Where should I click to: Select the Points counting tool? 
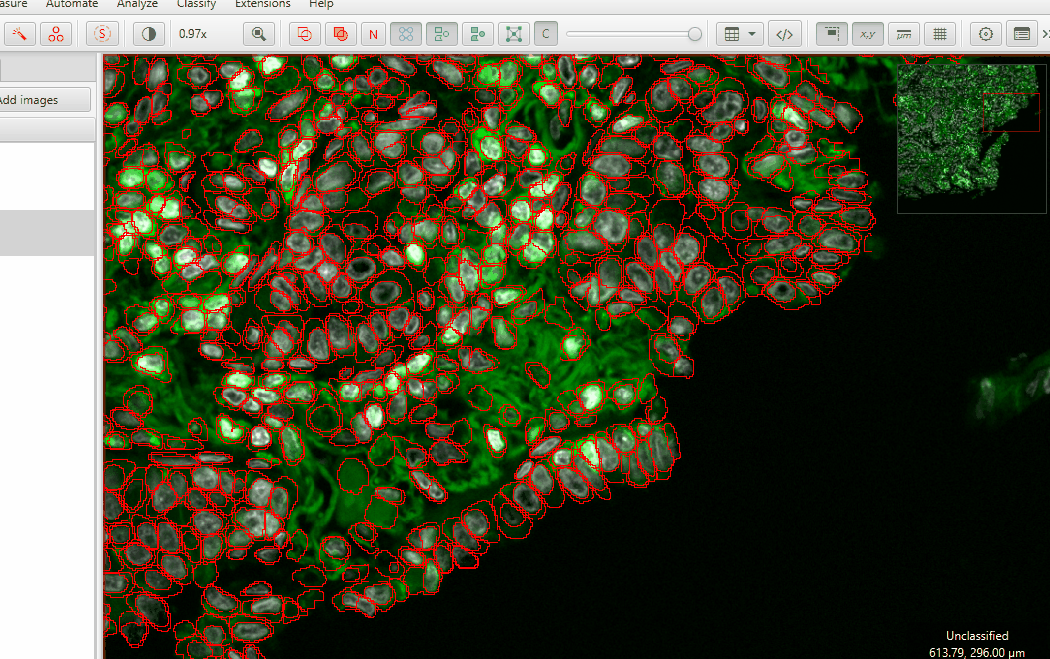pyautogui.click(x=56, y=33)
